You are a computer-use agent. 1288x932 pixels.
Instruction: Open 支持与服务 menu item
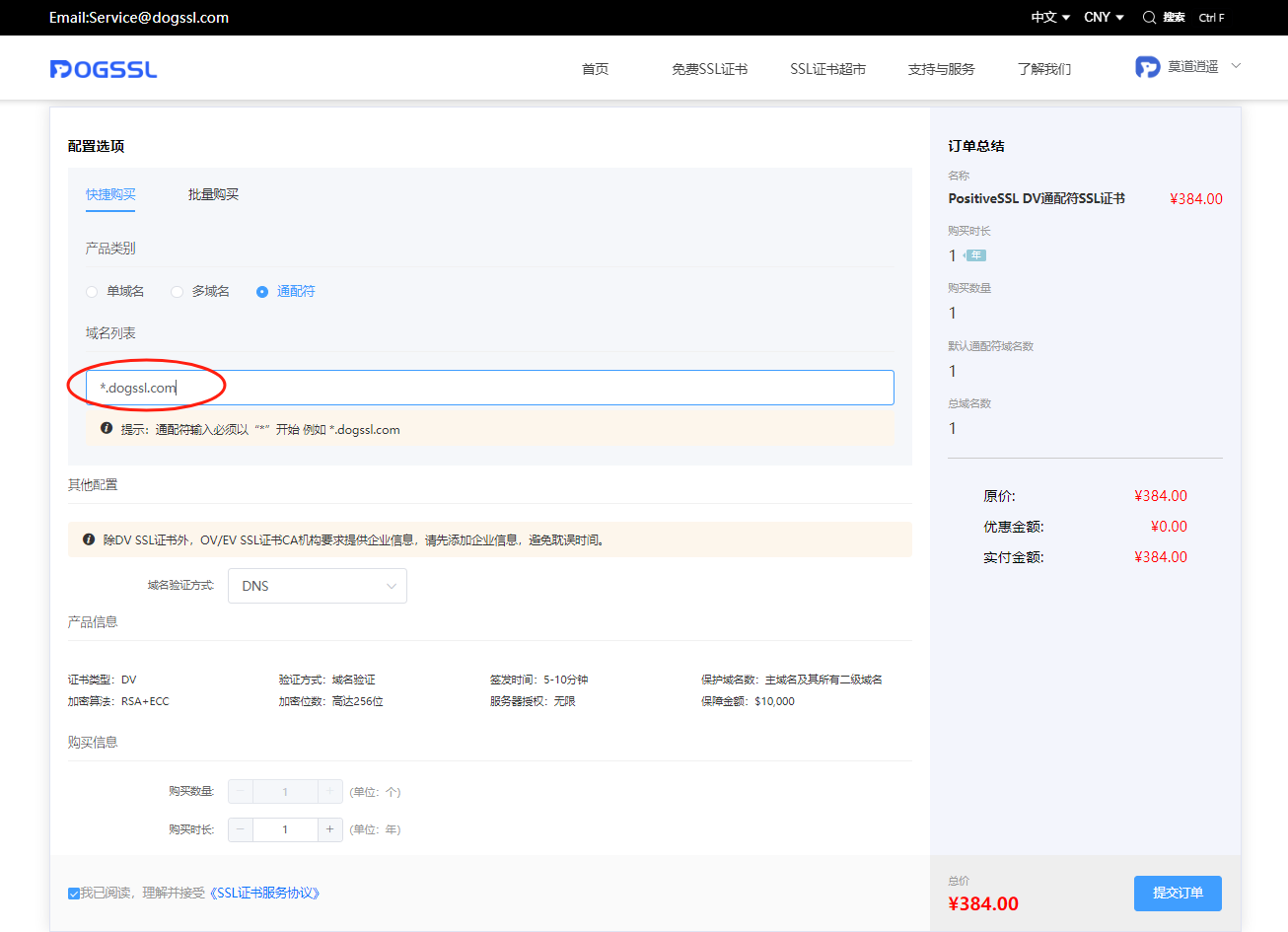(941, 69)
